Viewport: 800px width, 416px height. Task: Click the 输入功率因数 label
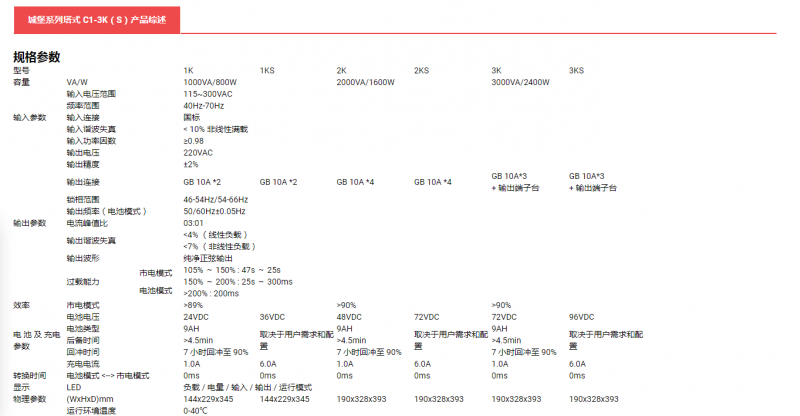91,141
